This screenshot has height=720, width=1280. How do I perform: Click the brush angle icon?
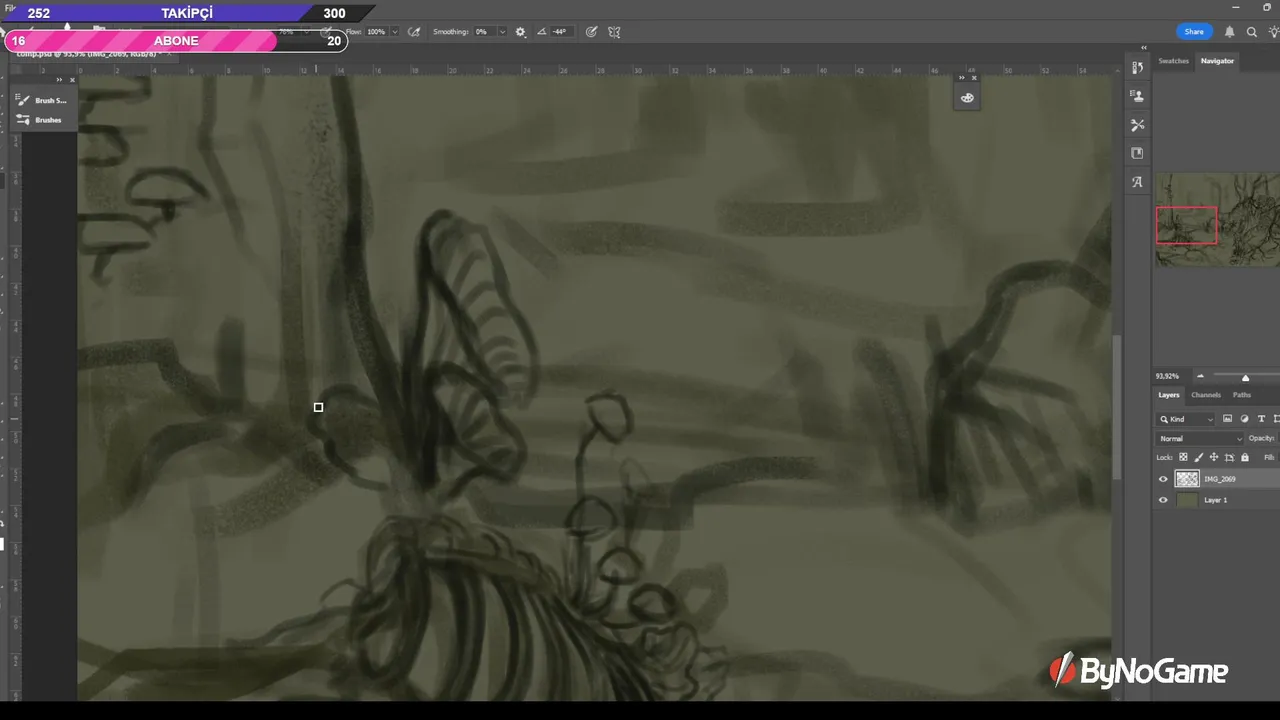click(542, 32)
